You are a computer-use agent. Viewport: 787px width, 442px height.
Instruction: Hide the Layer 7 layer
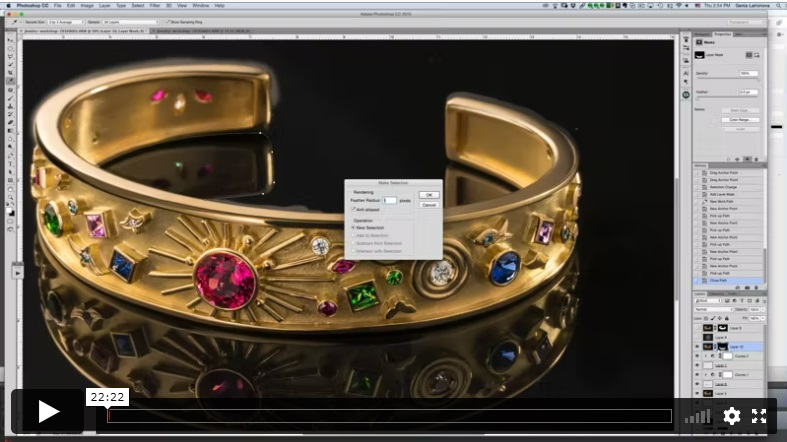[697, 365]
